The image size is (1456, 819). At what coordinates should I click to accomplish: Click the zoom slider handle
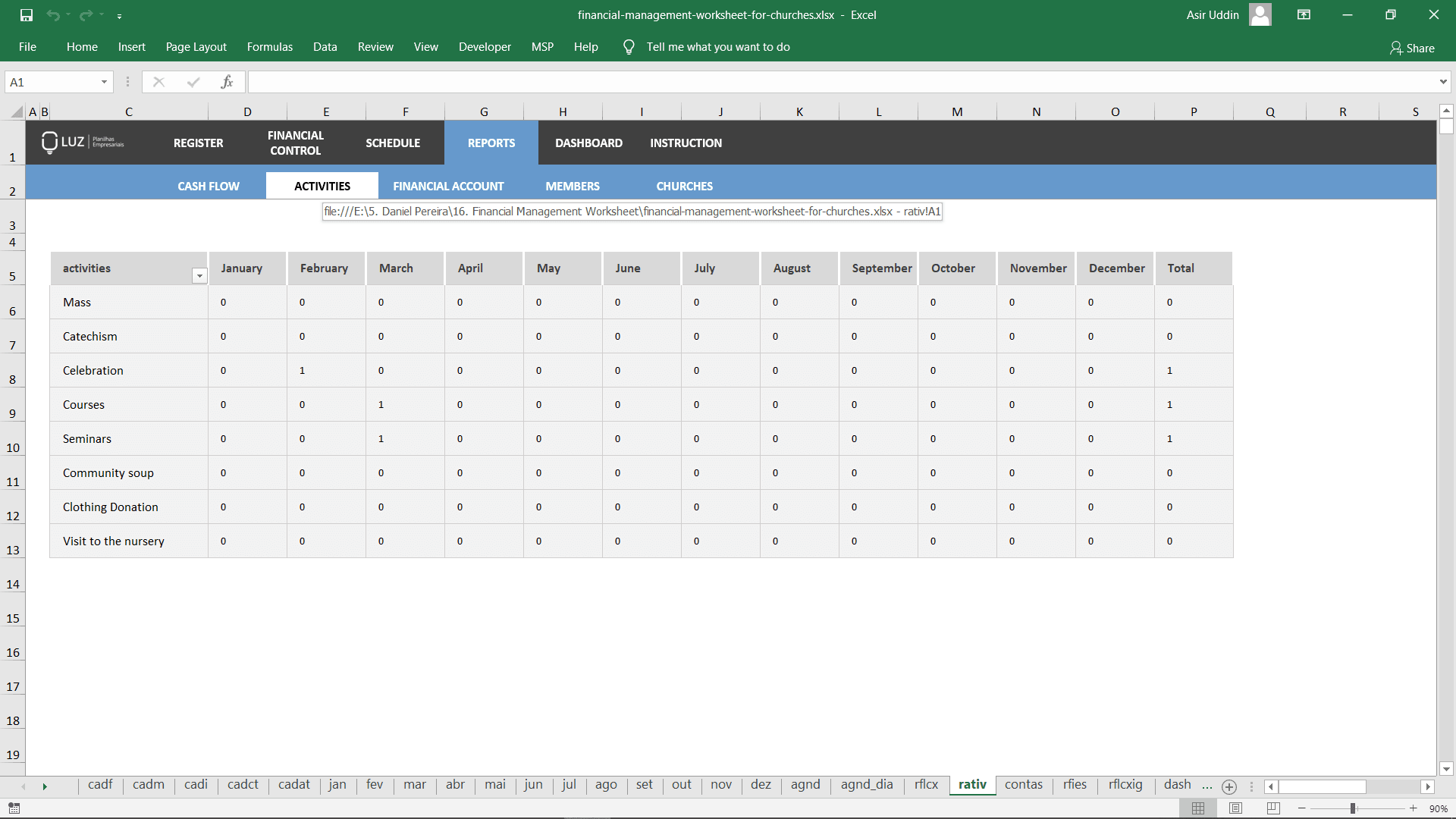pyautogui.click(x=1353, y=808)
